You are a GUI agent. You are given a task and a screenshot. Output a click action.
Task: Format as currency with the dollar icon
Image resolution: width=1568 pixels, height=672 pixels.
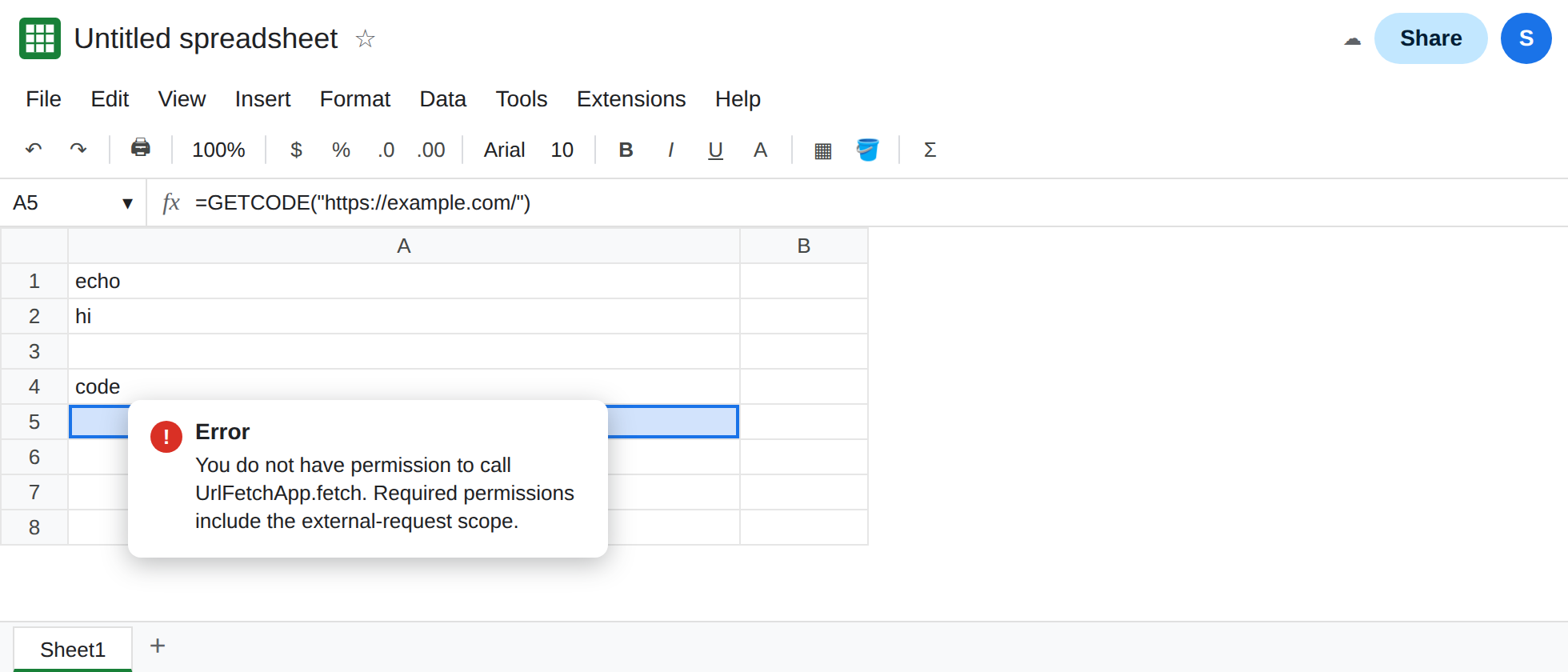pos(296,150)
